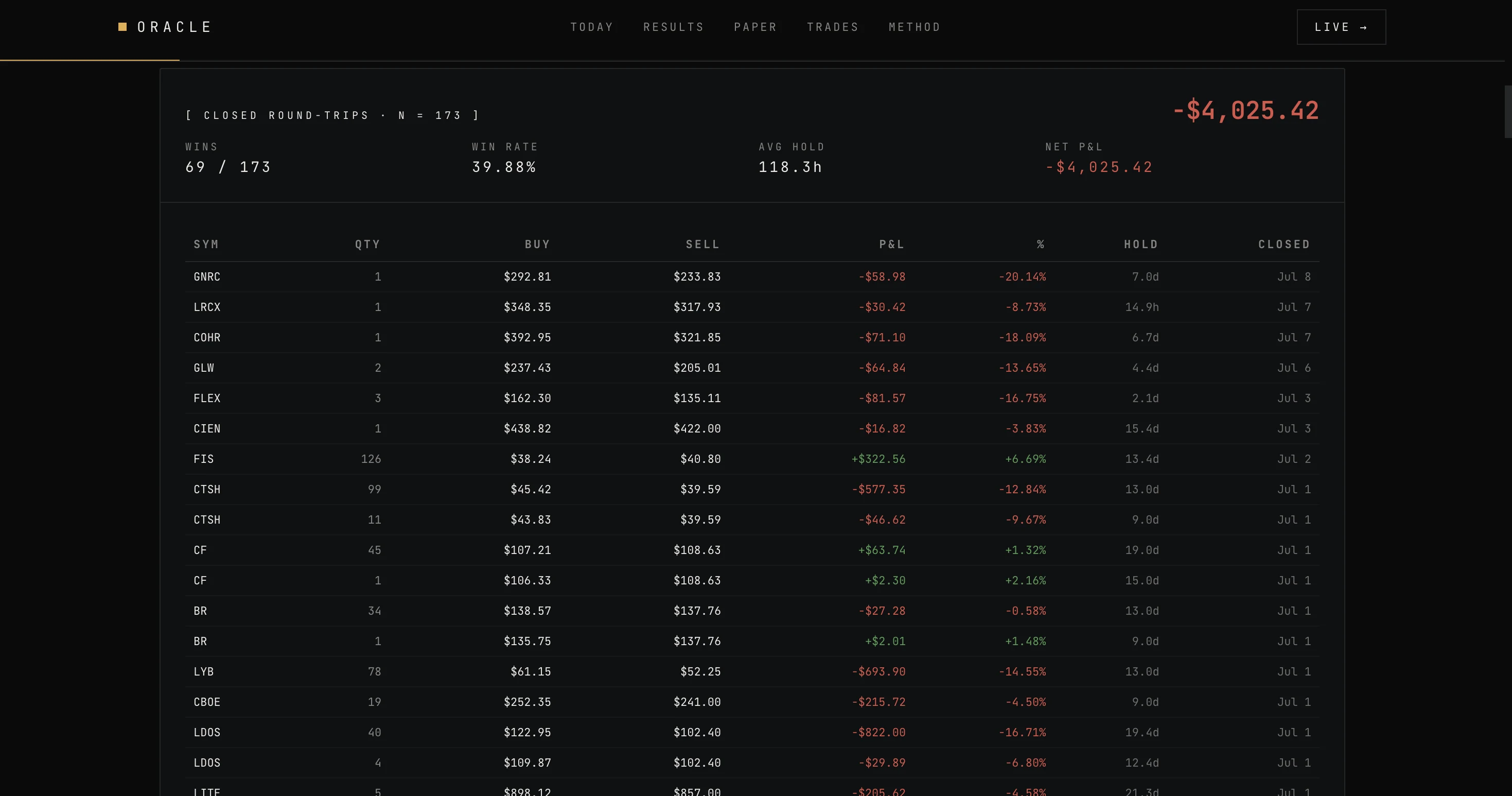Select the LYB symbol cell
The image size is (1512, 796).
click(x=204, y=671)
